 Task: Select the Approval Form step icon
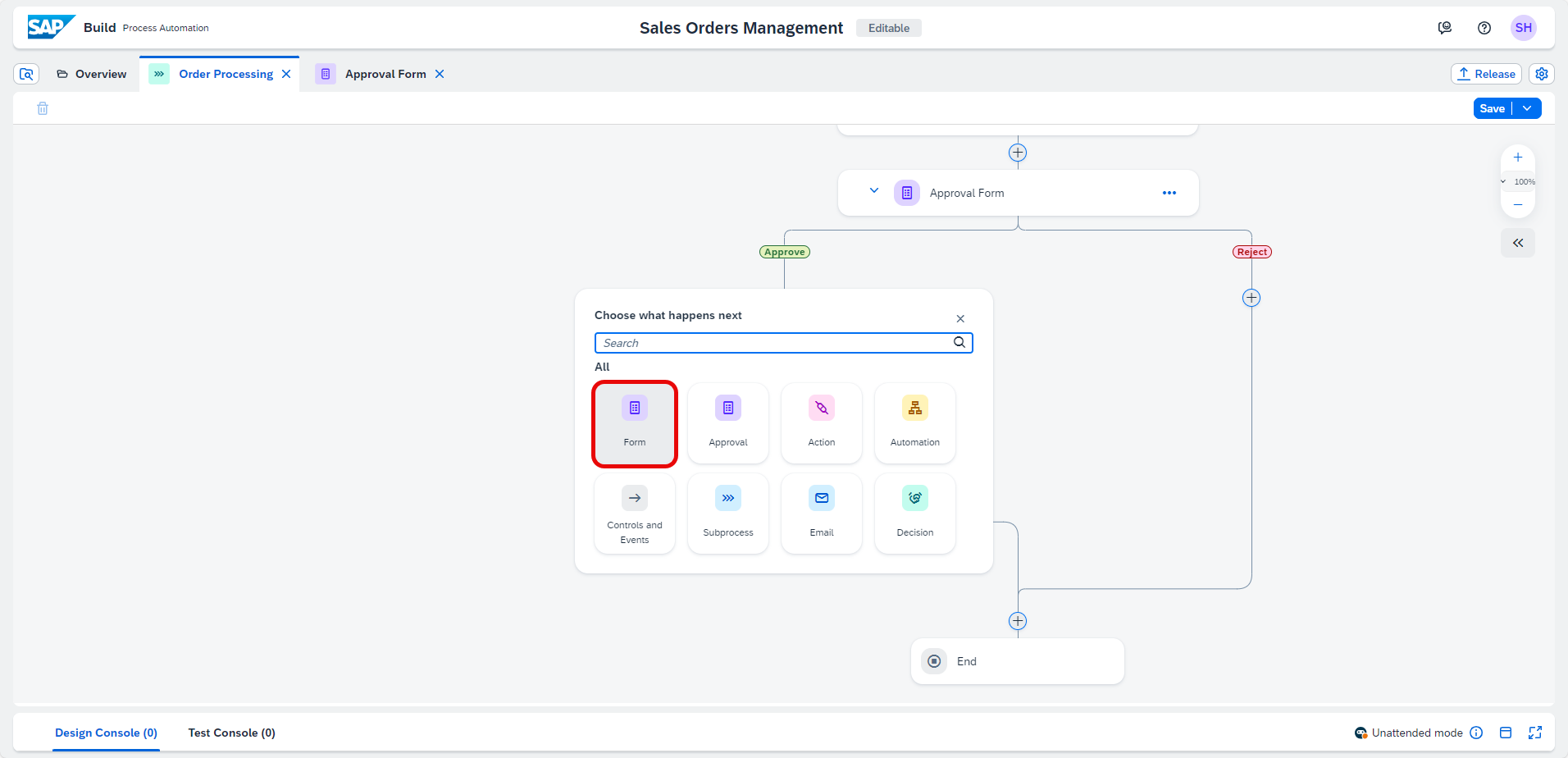(907, 193)
